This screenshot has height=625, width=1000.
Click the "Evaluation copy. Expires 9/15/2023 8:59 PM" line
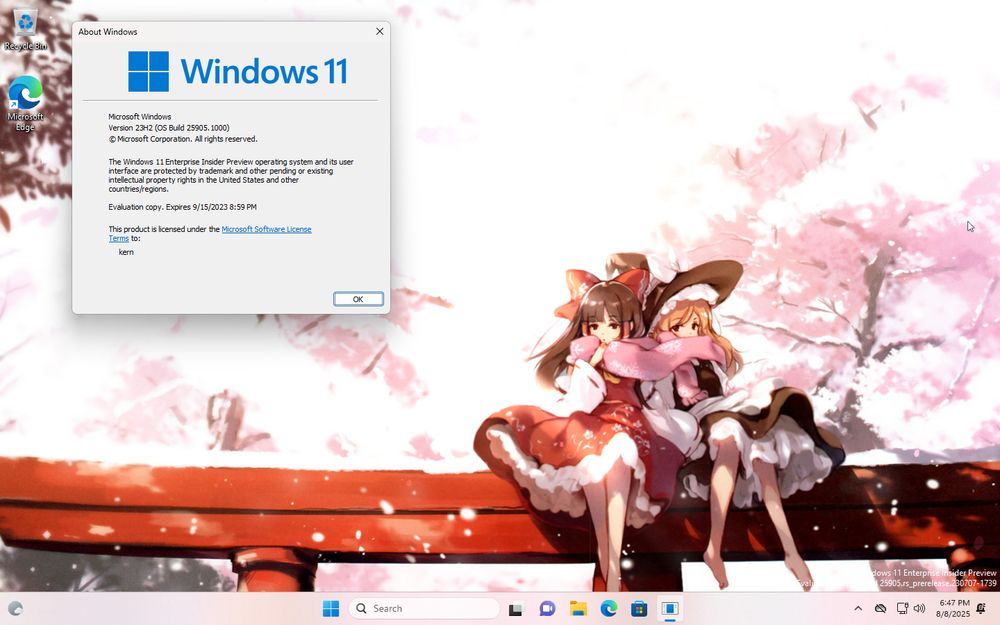point(182,207)
